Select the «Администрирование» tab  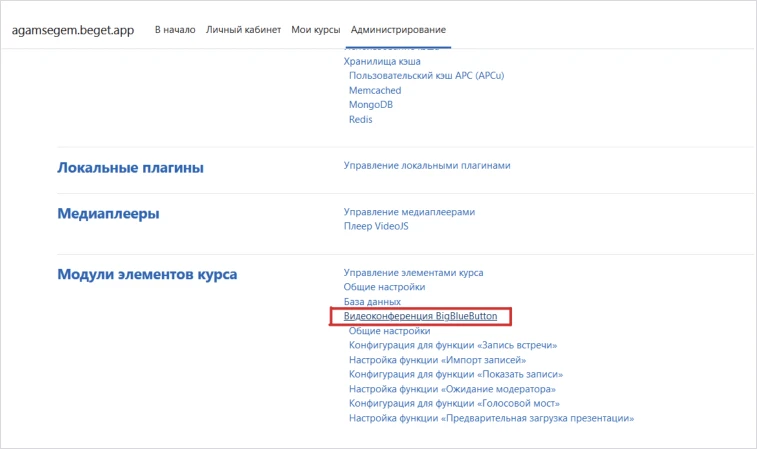[398, 30]
